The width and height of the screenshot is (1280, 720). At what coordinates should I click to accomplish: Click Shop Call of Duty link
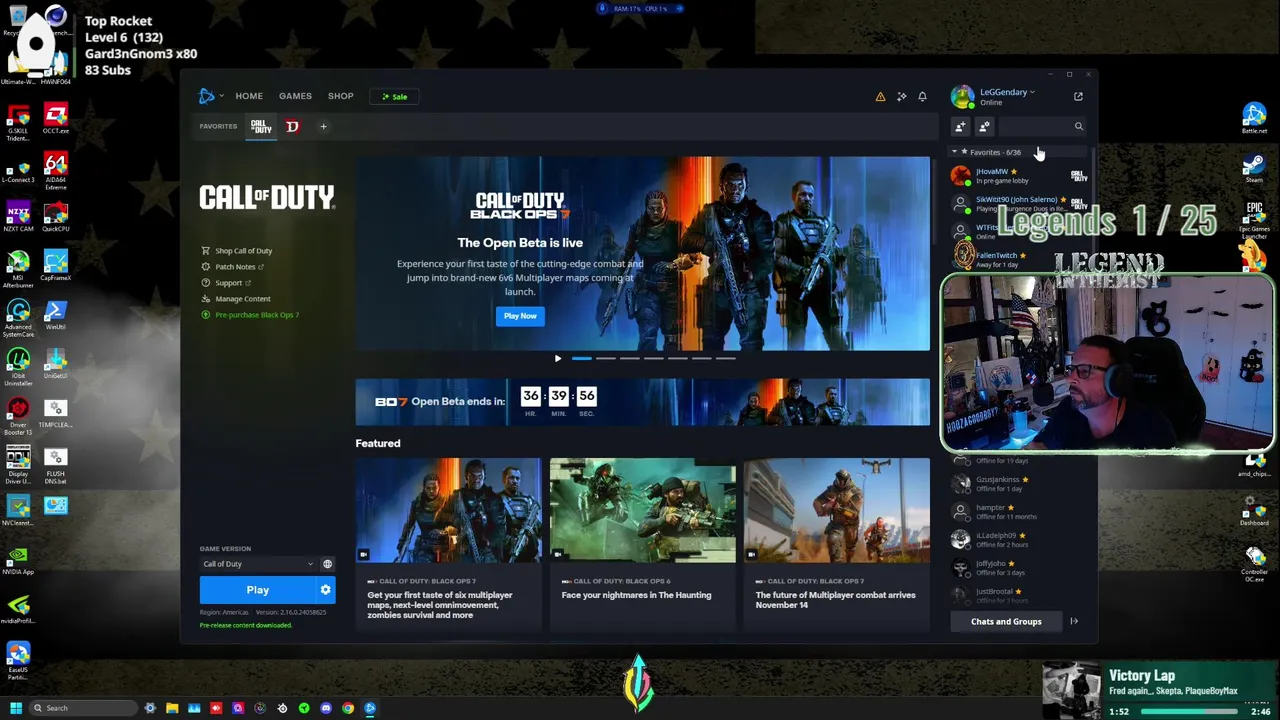237,251
